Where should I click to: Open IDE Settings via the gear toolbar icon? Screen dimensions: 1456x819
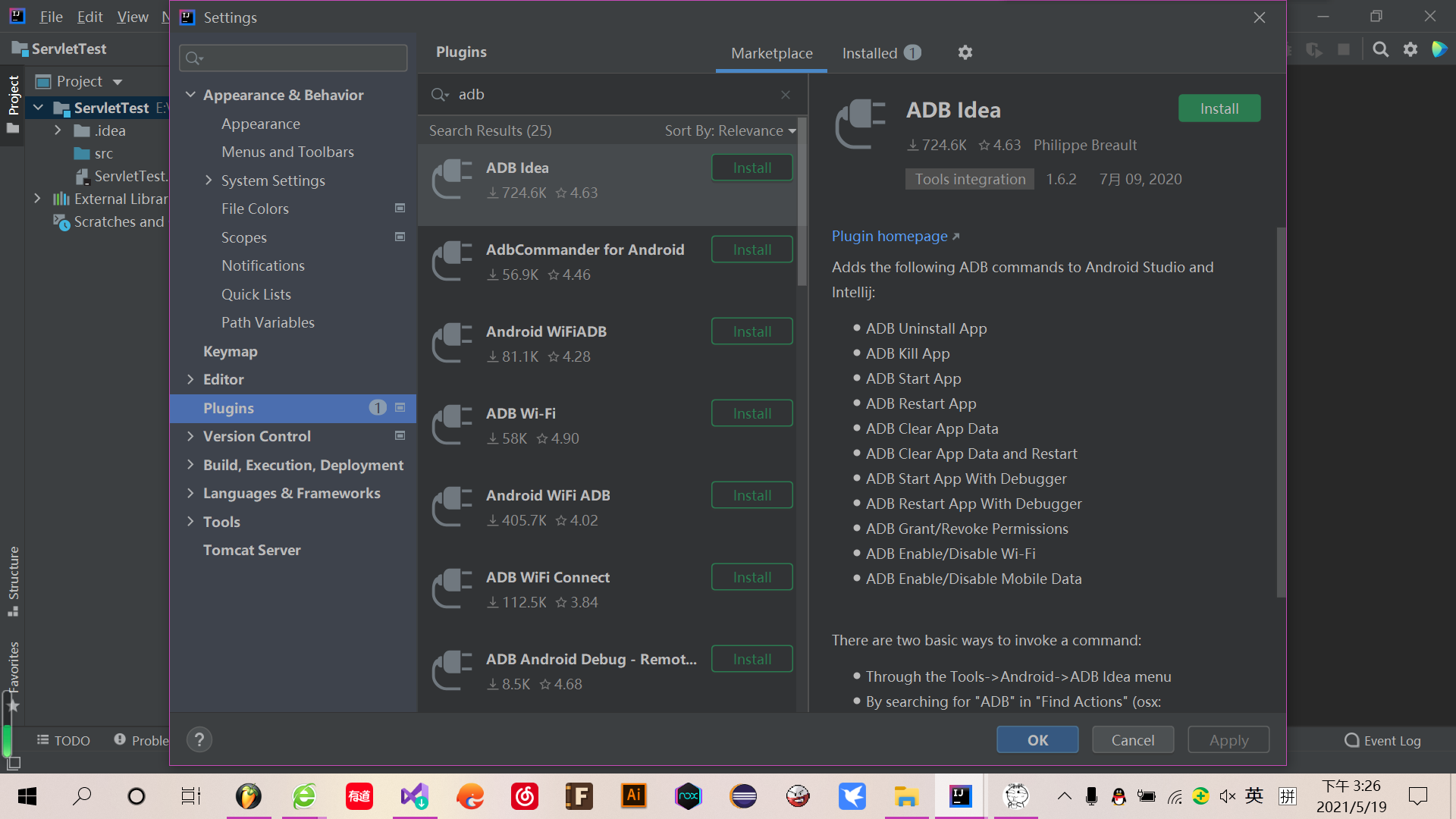coord(1410,49)
